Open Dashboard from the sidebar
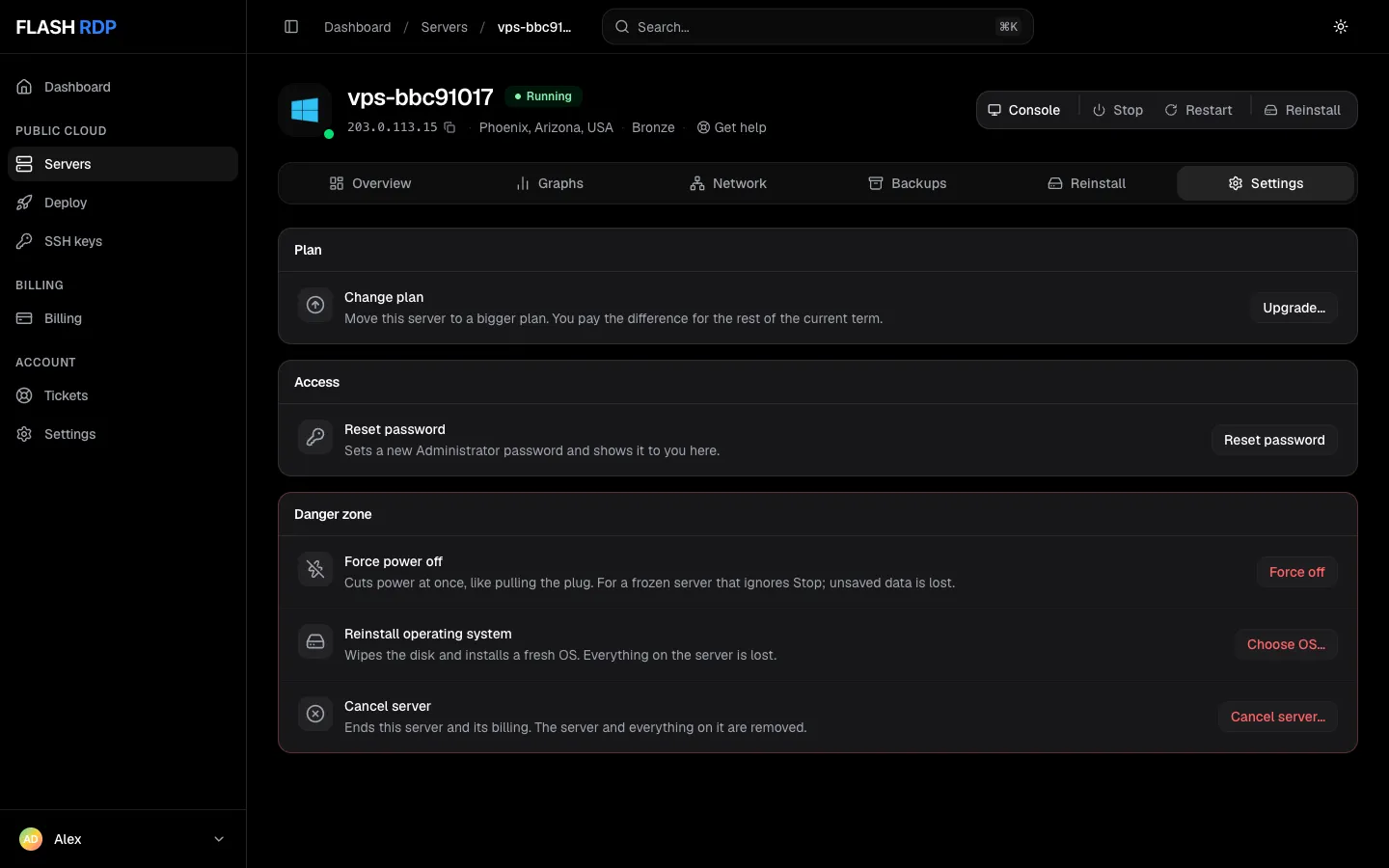Image resolution: width=1389 pixels, height=868 pixels. coord(123,87)
